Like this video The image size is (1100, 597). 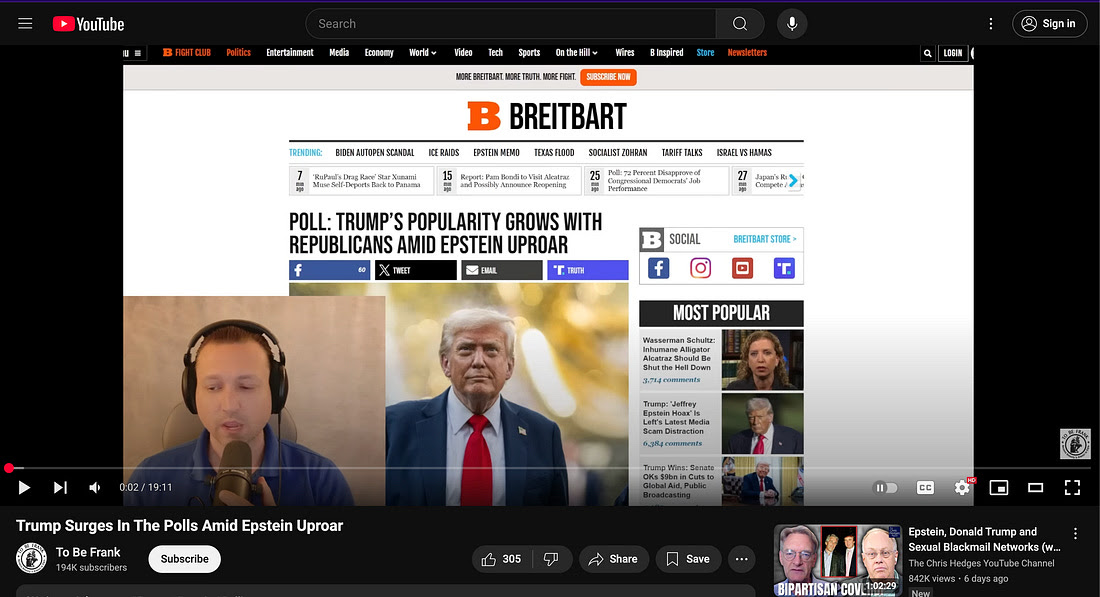click(502, 559)
